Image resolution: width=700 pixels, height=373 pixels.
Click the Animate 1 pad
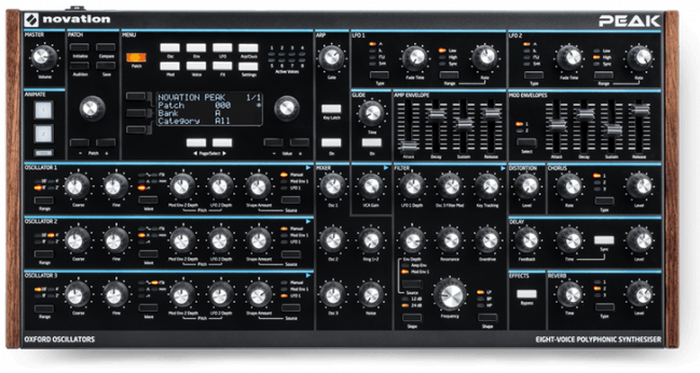pyautogui.click(x=44, y=110)
